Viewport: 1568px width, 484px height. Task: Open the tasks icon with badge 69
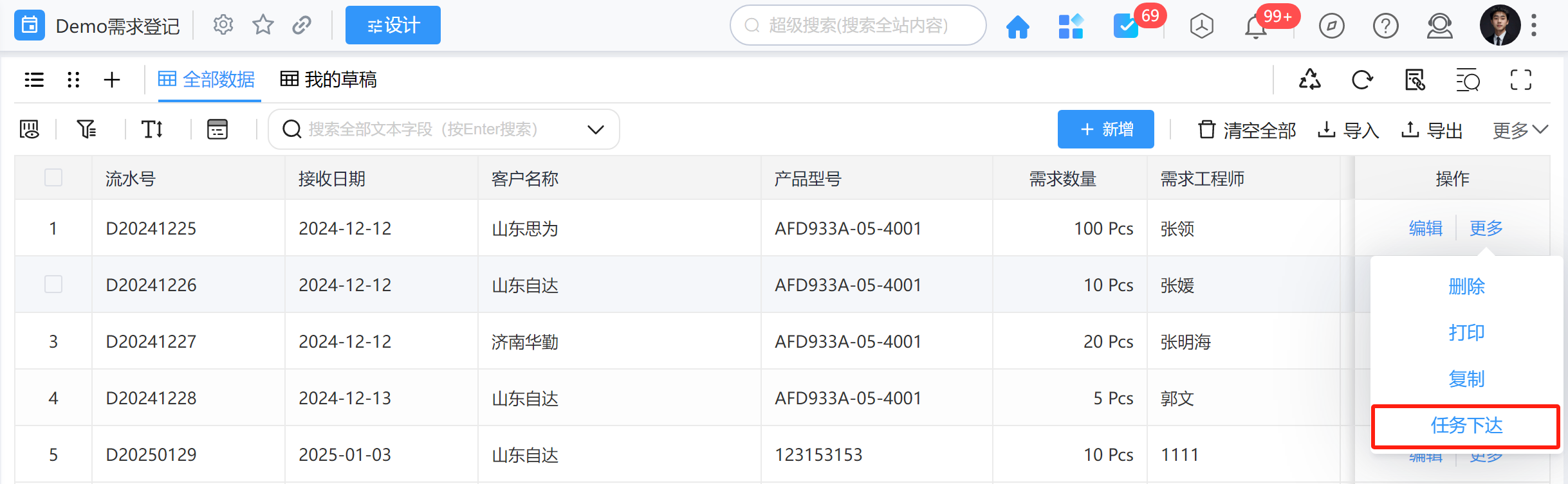1126,26
